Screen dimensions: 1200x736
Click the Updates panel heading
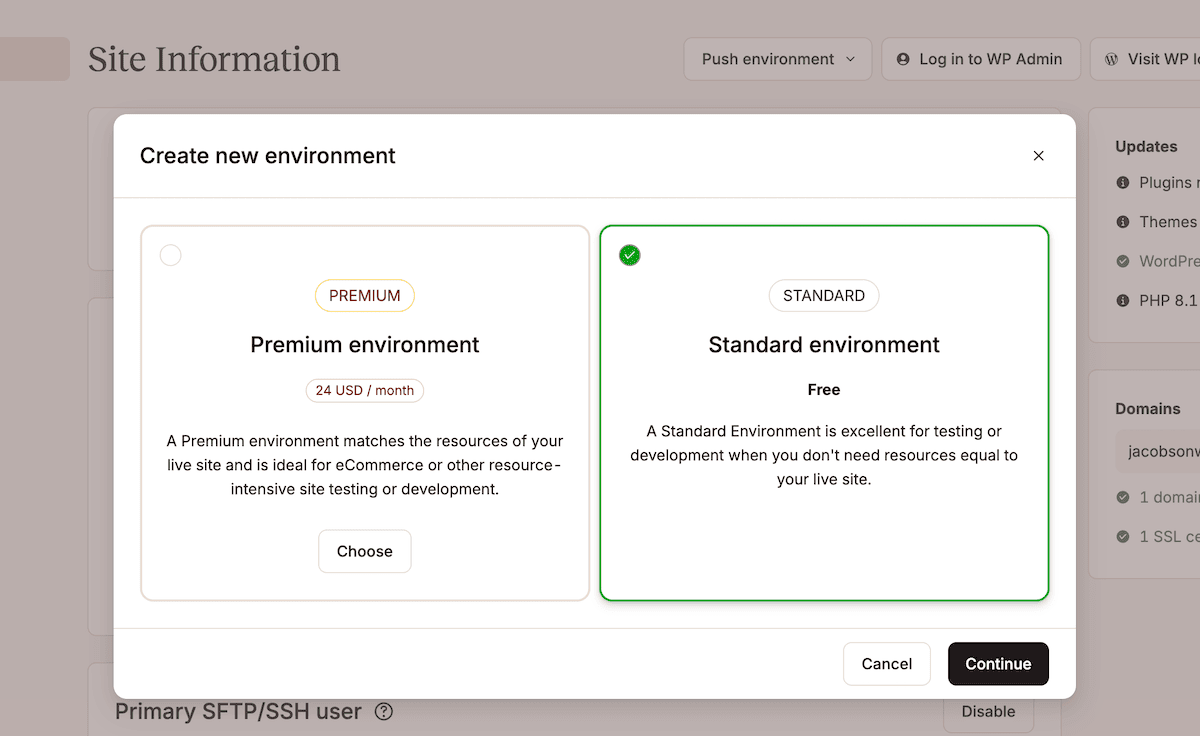1146,146
